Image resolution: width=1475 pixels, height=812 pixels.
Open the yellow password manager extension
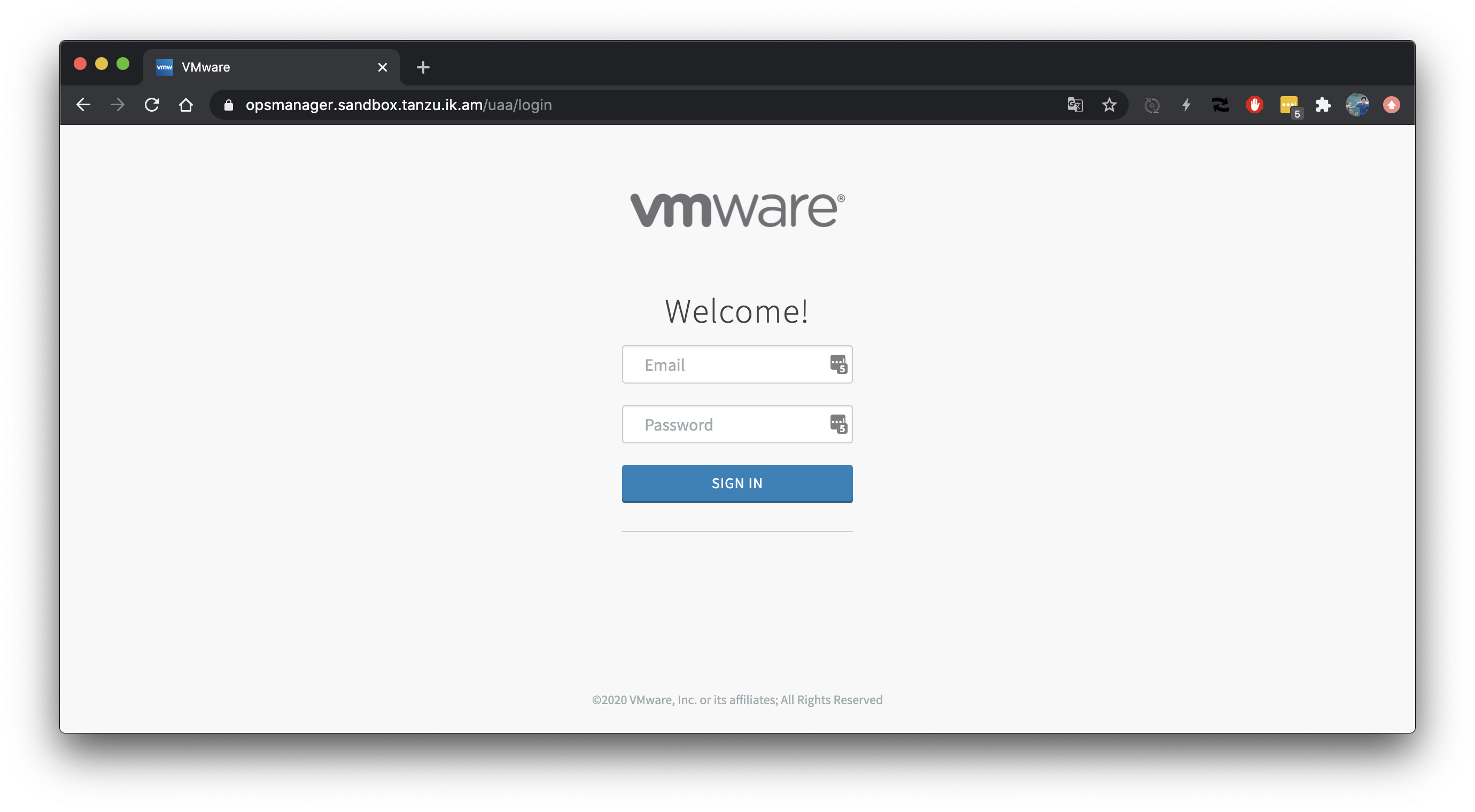pyautogui.click(x=1289, y=106)
